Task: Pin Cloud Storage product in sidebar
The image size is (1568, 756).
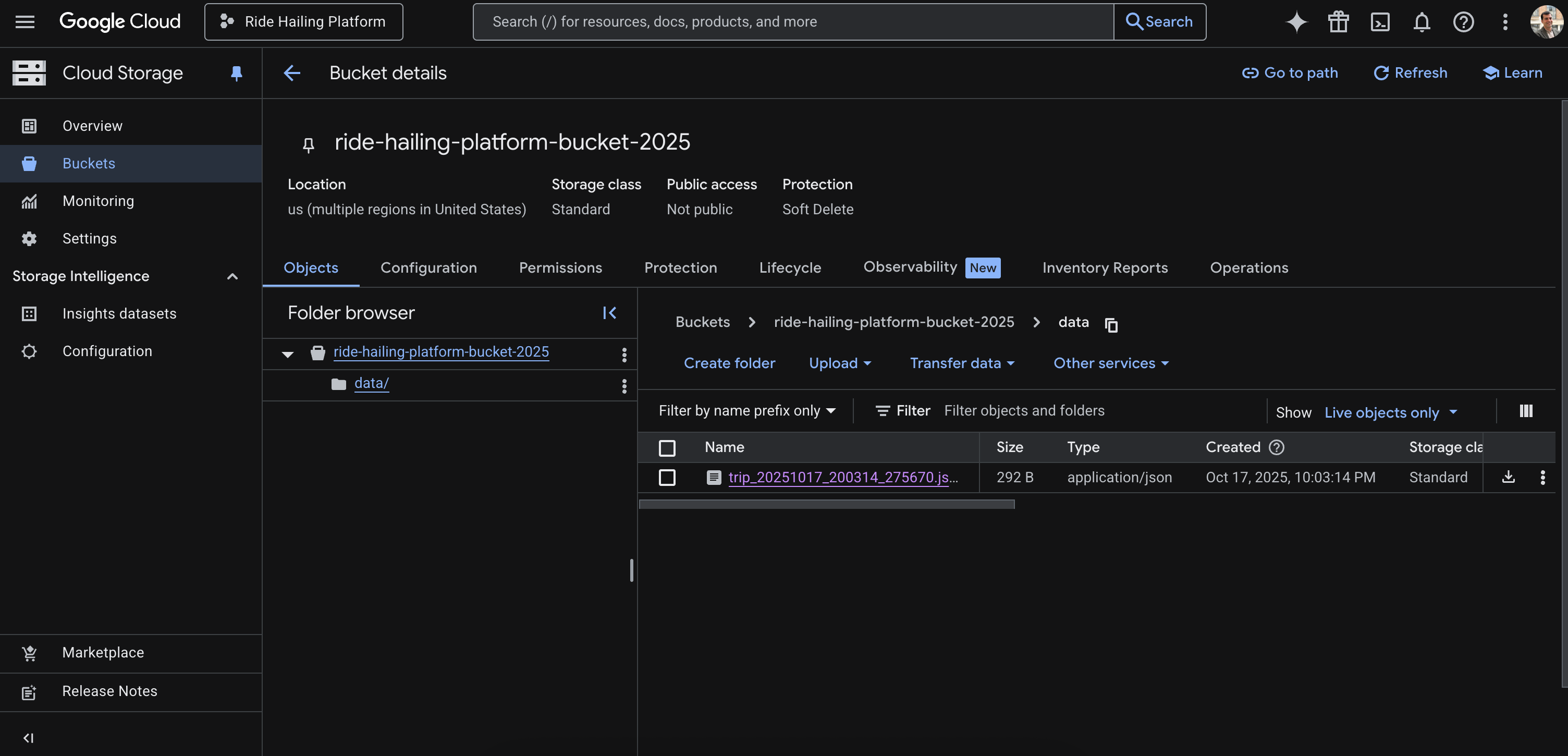Action: click(x=236, y=73)
